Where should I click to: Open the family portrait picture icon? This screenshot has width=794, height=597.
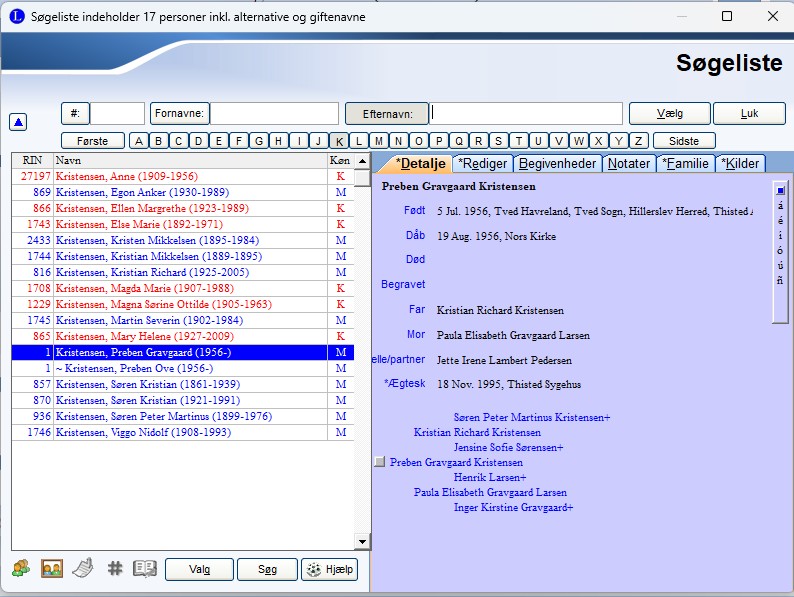52,569
